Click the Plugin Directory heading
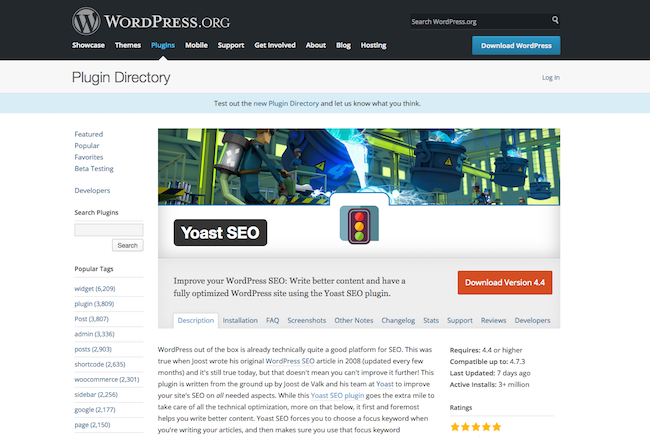Screen dimensions: 650x436 tap(121, 78)
